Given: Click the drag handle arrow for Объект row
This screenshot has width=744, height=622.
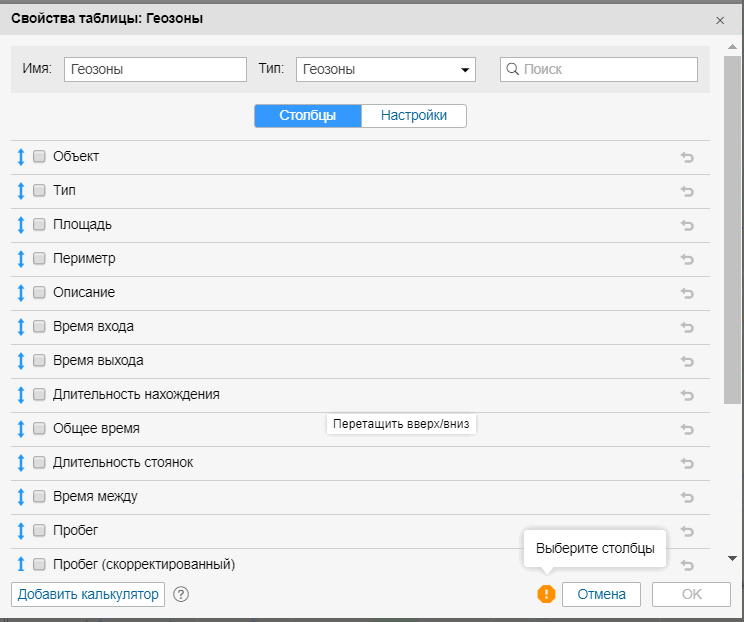Looking at the screenshot, I should click(20, 157).
